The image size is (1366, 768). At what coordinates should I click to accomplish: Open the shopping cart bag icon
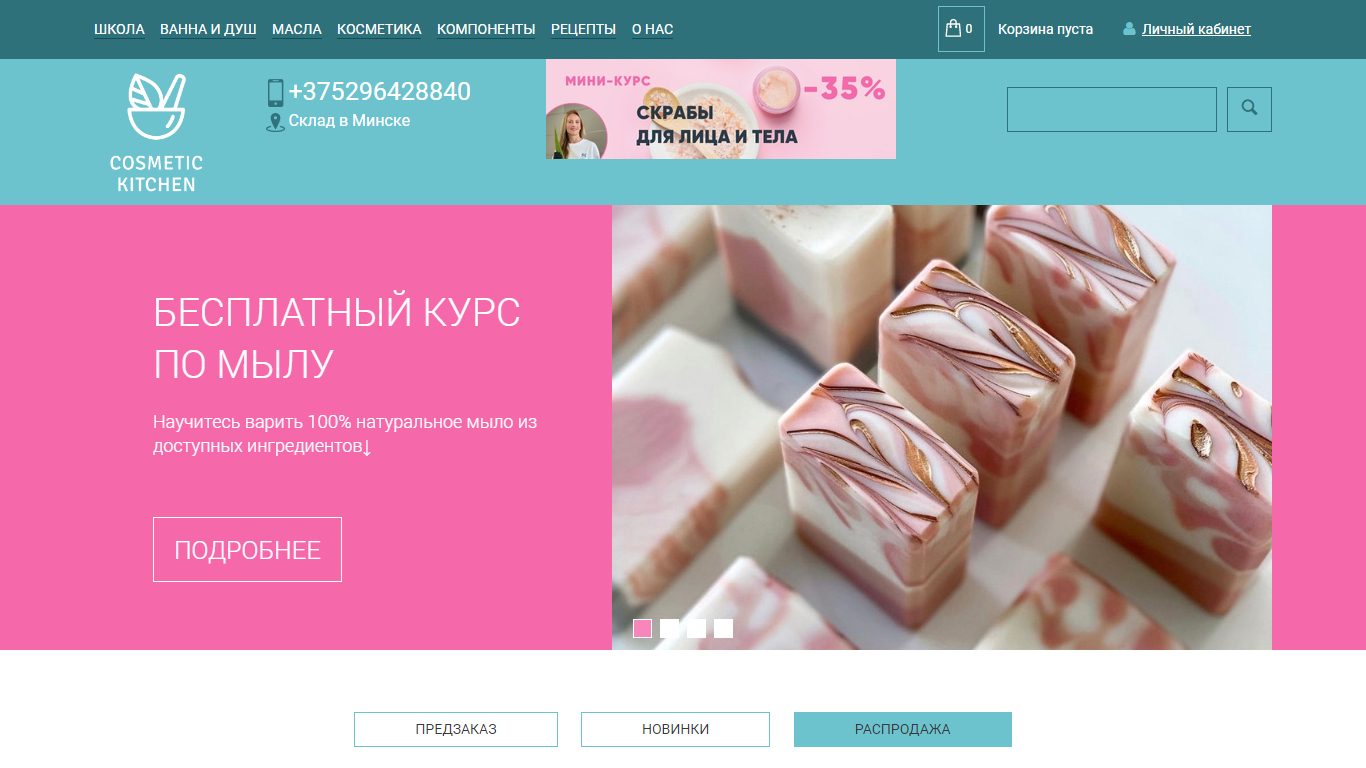(953, 28)
